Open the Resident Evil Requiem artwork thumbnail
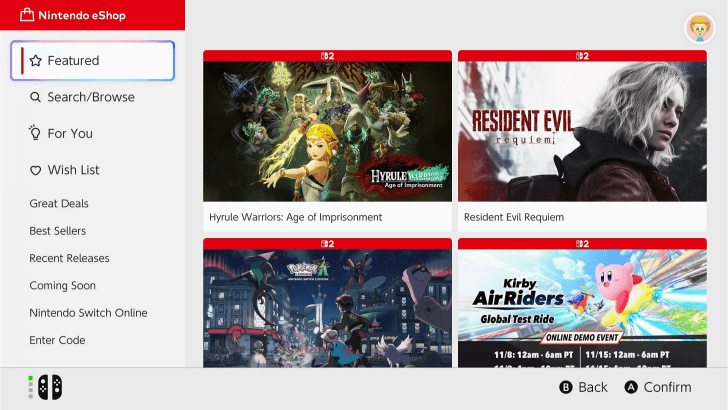Image resolution: width=728 pixels, height=410 pixels. (x=582, y=131)
